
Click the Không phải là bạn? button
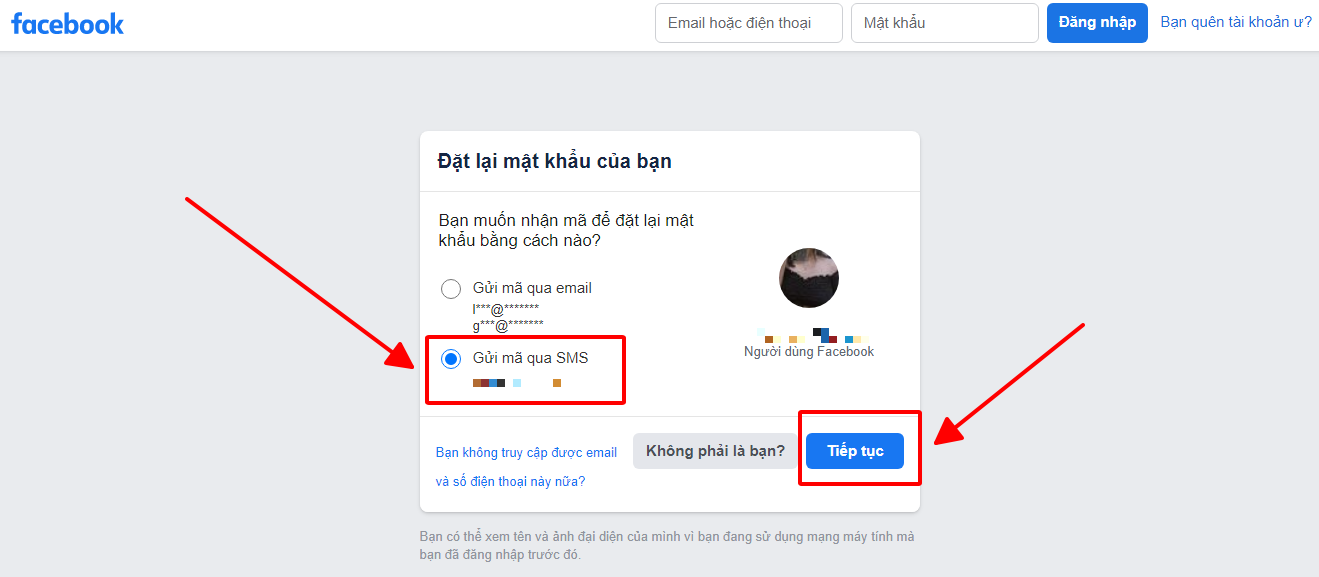(716, 451)
